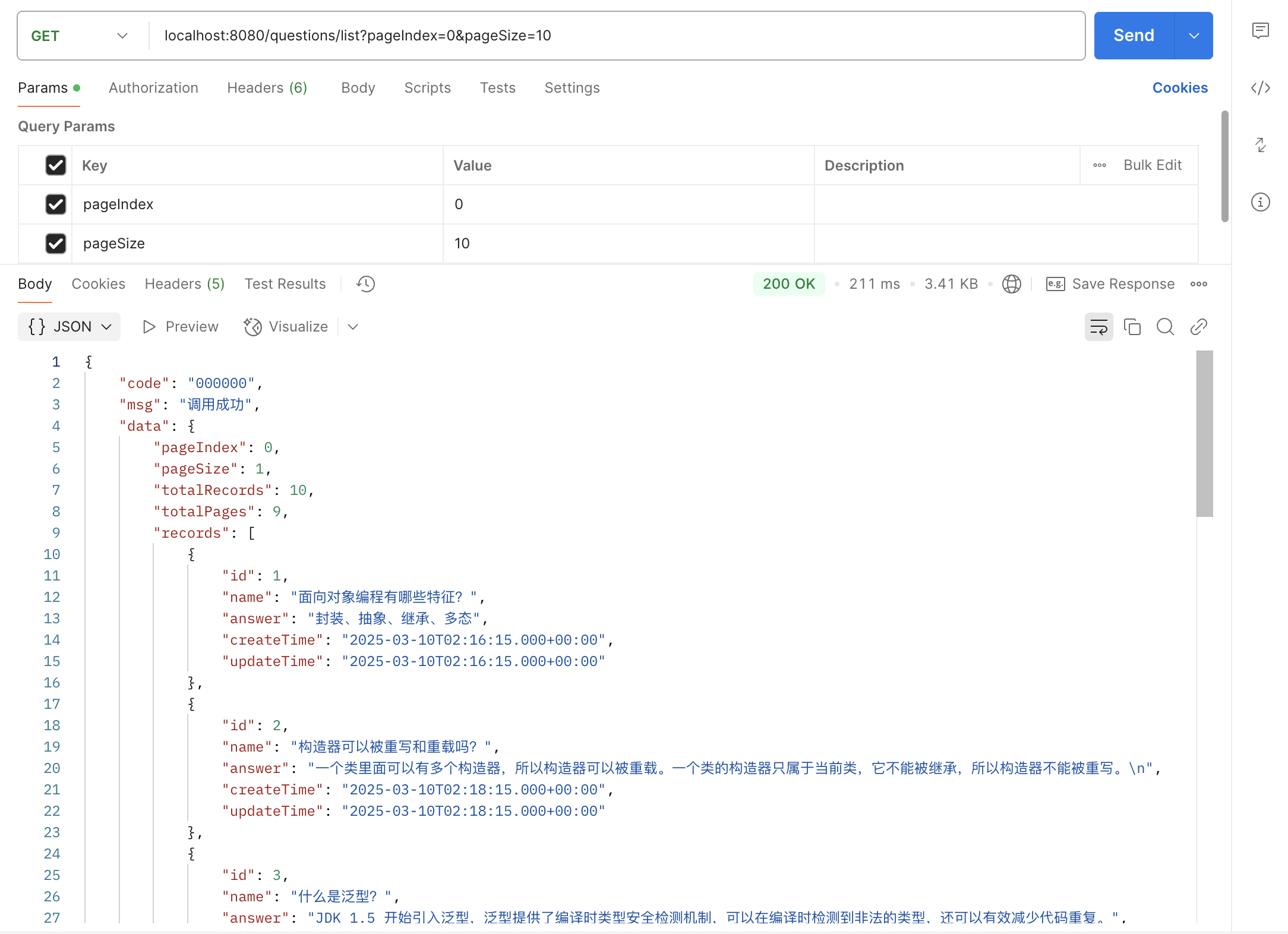1288x934 pixels.
Task: Toggle line wrapping in the response viewer
Action: pyautogui.click(x=1098, y=326)
